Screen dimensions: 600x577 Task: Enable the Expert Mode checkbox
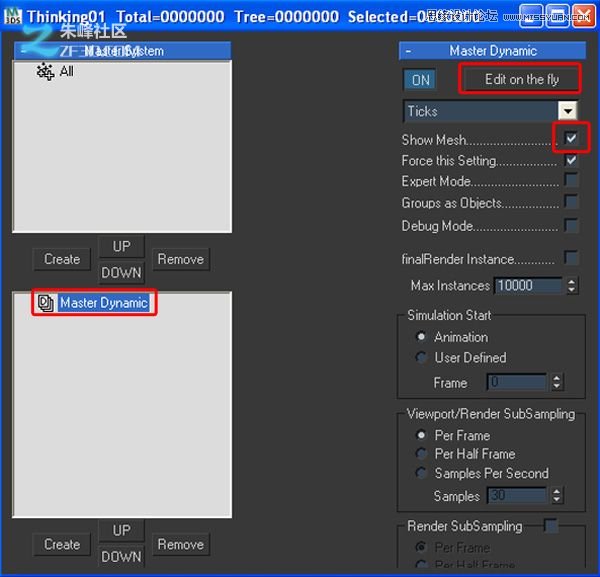coord(571,180)
